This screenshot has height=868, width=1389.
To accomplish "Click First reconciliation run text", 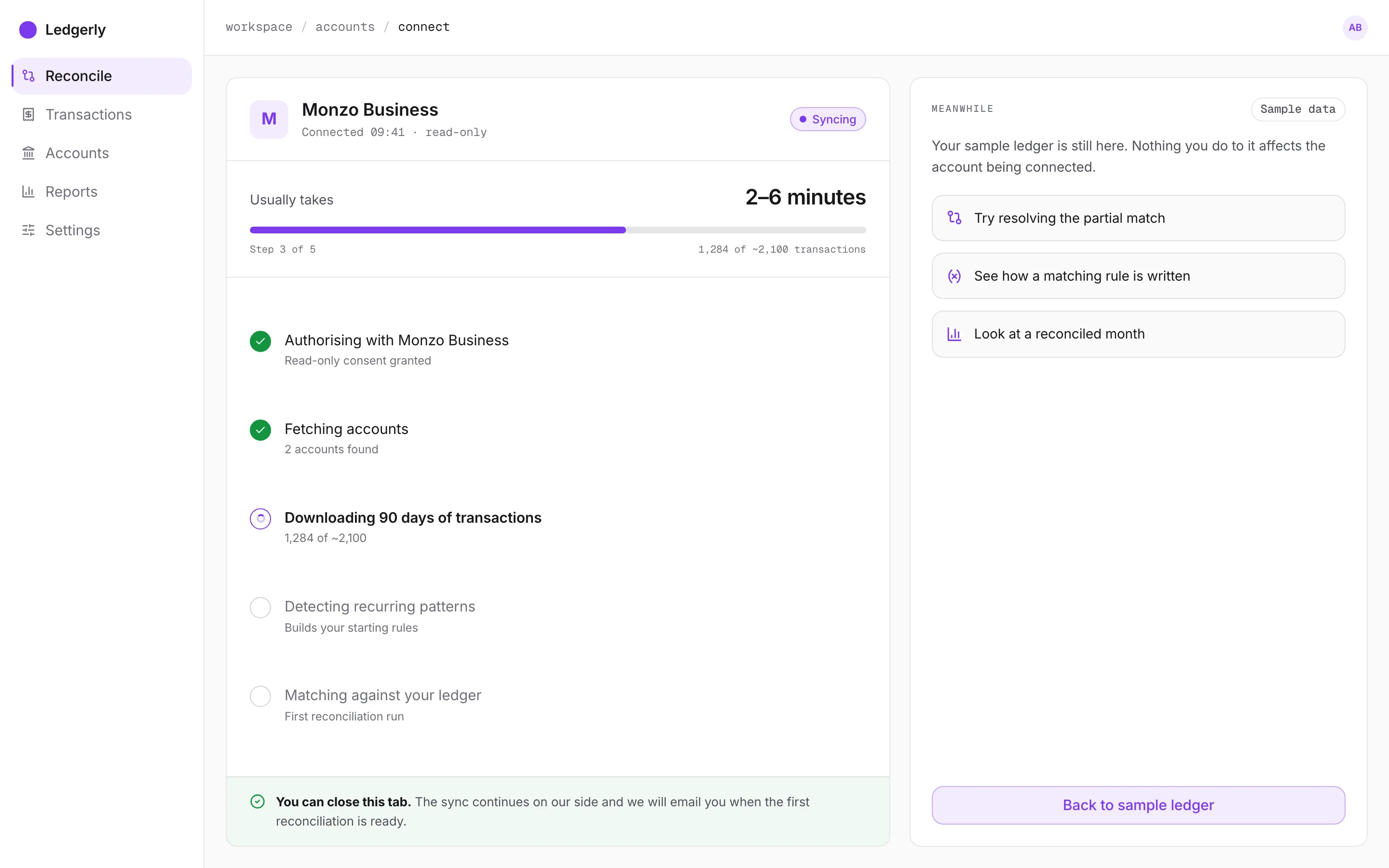I will (x=344, y=717).
